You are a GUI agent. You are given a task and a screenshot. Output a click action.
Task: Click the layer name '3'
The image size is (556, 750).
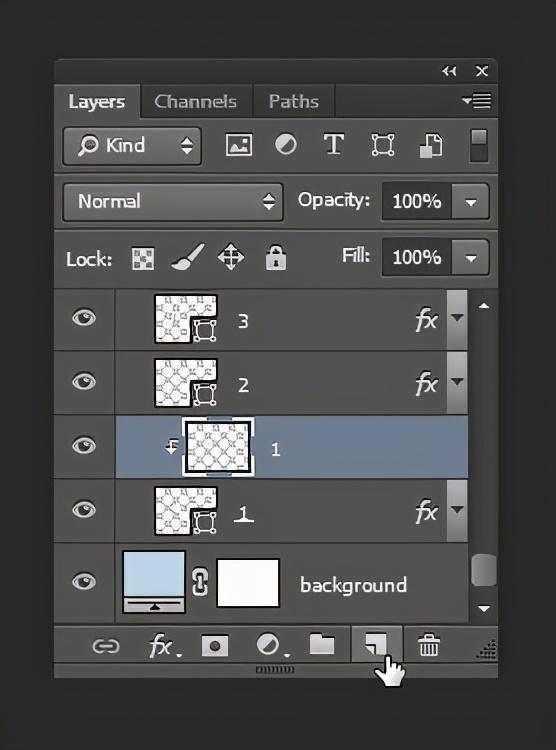pos(243,321)
